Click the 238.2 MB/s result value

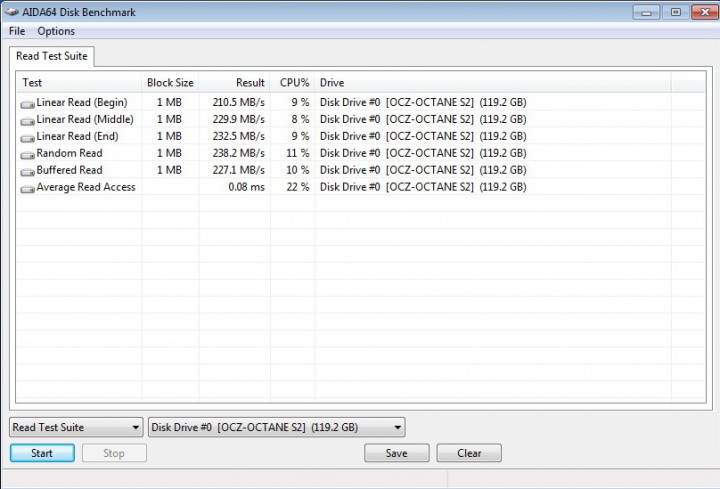click(x=239, y=153)
